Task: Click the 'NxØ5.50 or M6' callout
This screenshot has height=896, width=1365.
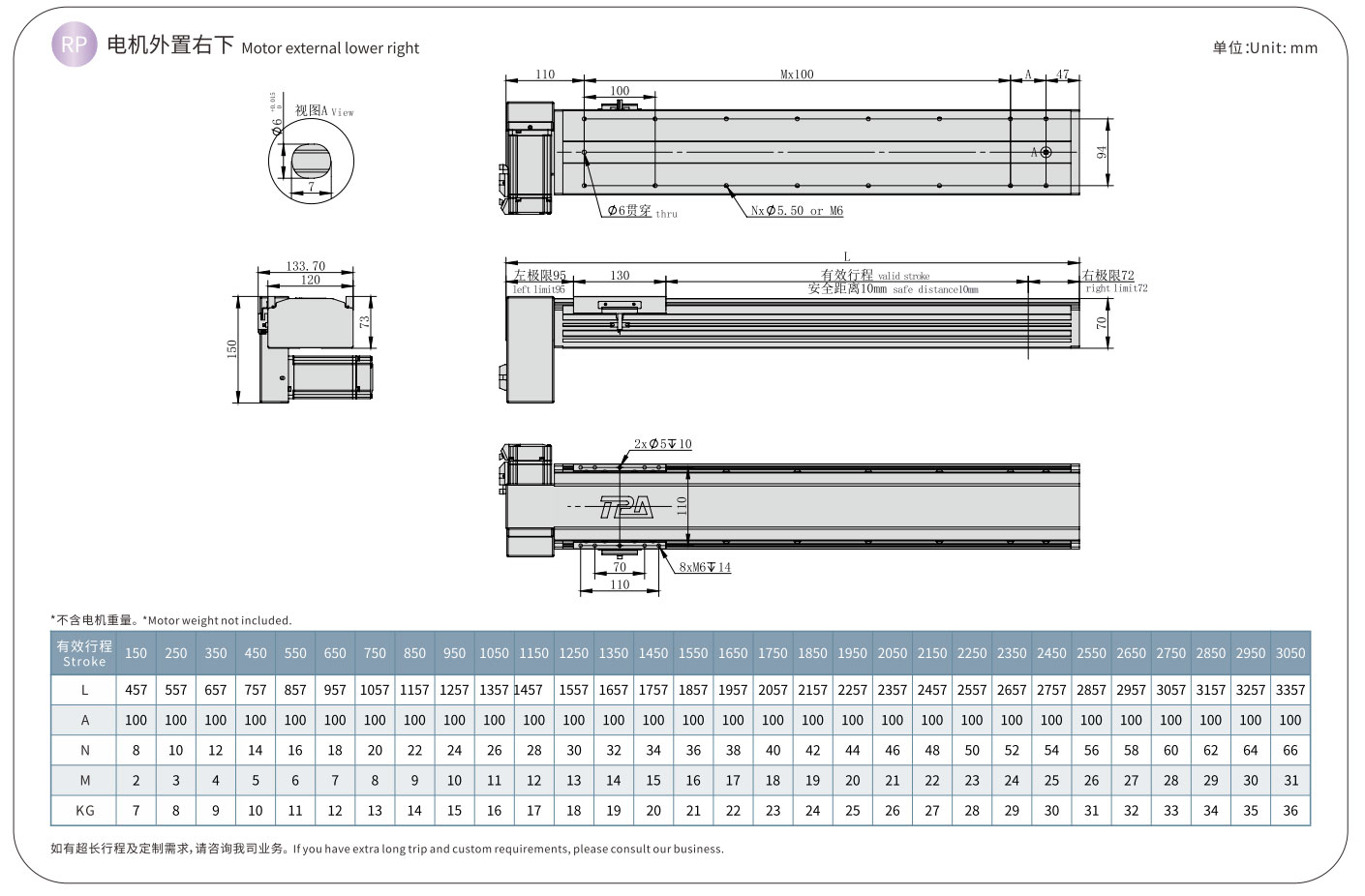Action: (x=797, y=210)
